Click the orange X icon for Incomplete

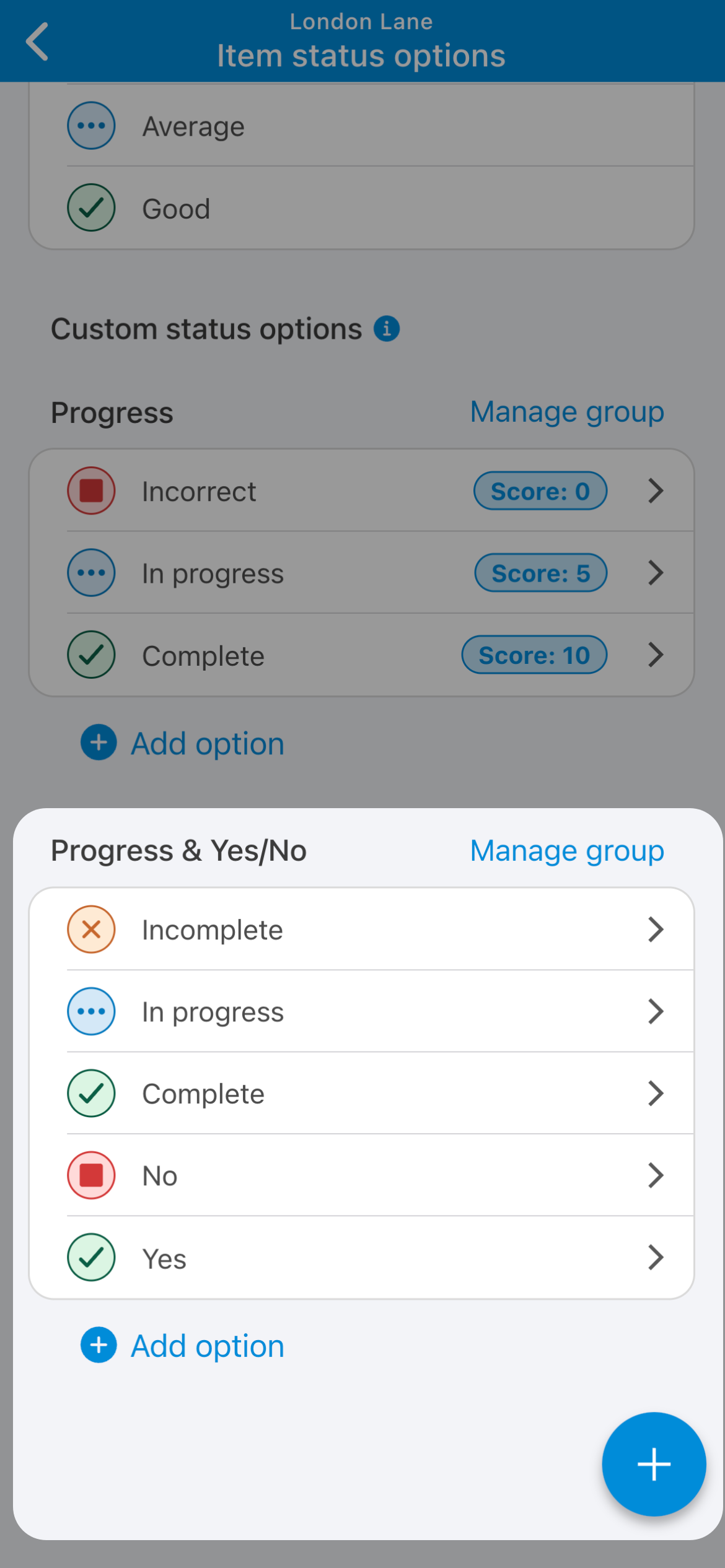[91, 929]
